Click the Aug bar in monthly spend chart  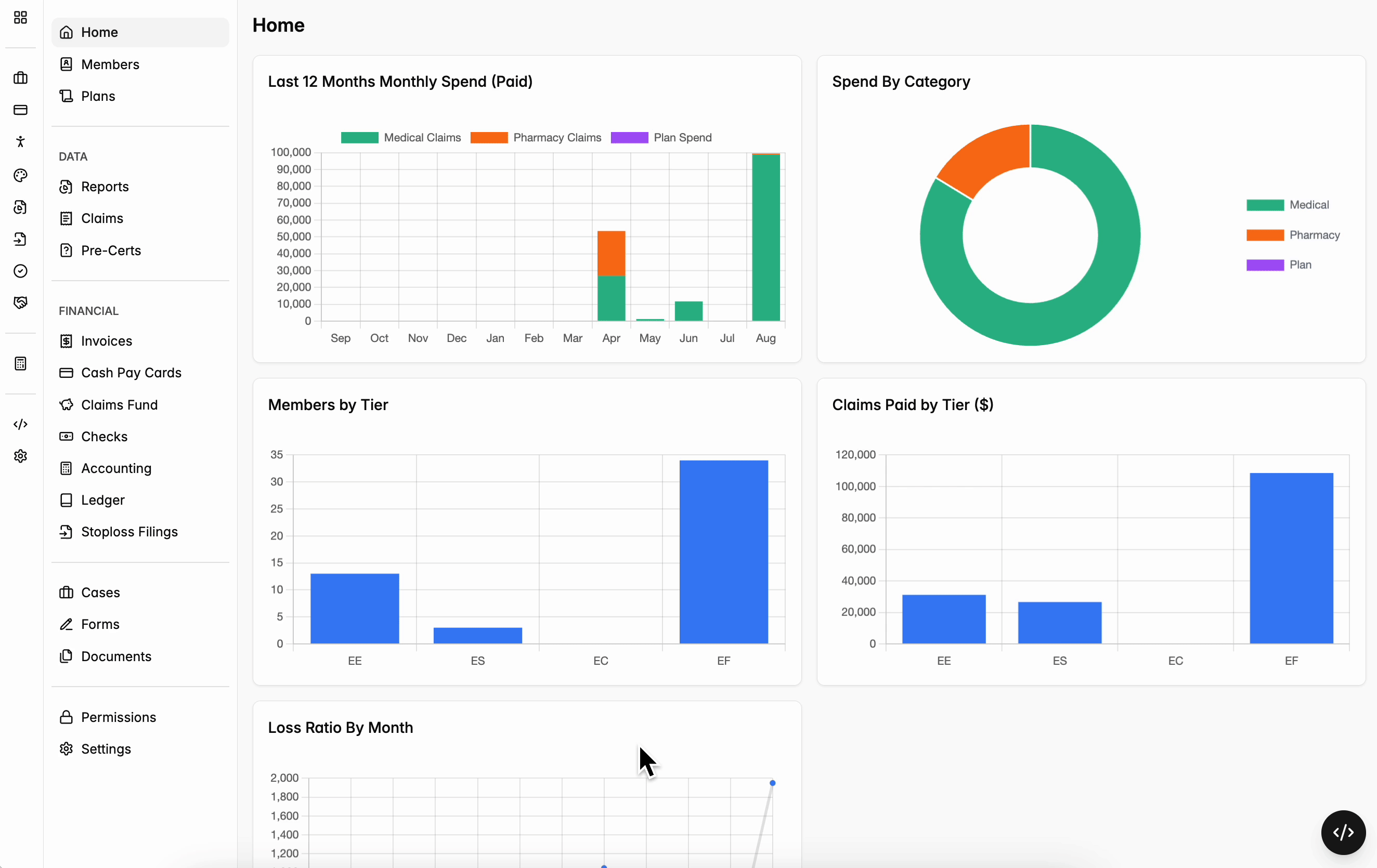tap(765, 237)
